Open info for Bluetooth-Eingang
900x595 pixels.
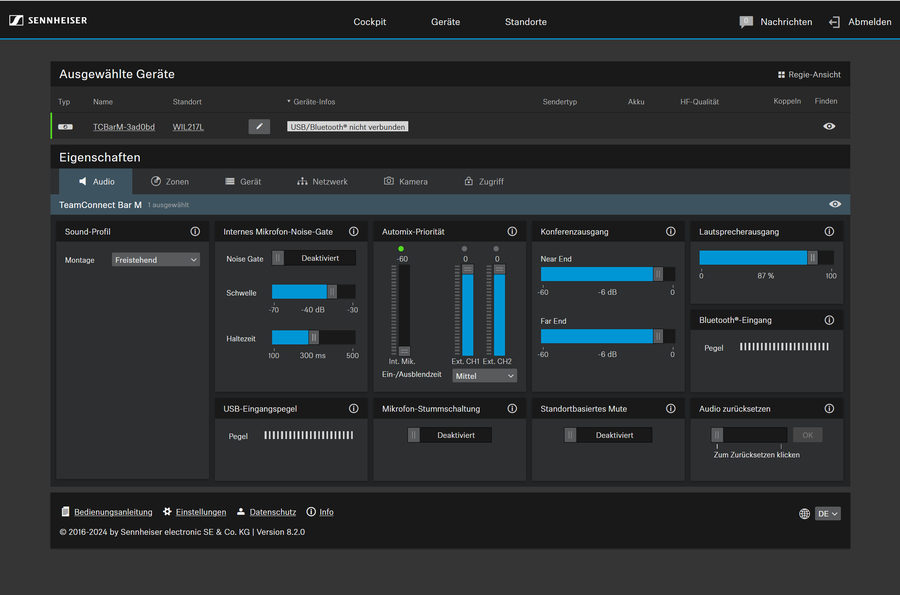(x=829, y=320)
